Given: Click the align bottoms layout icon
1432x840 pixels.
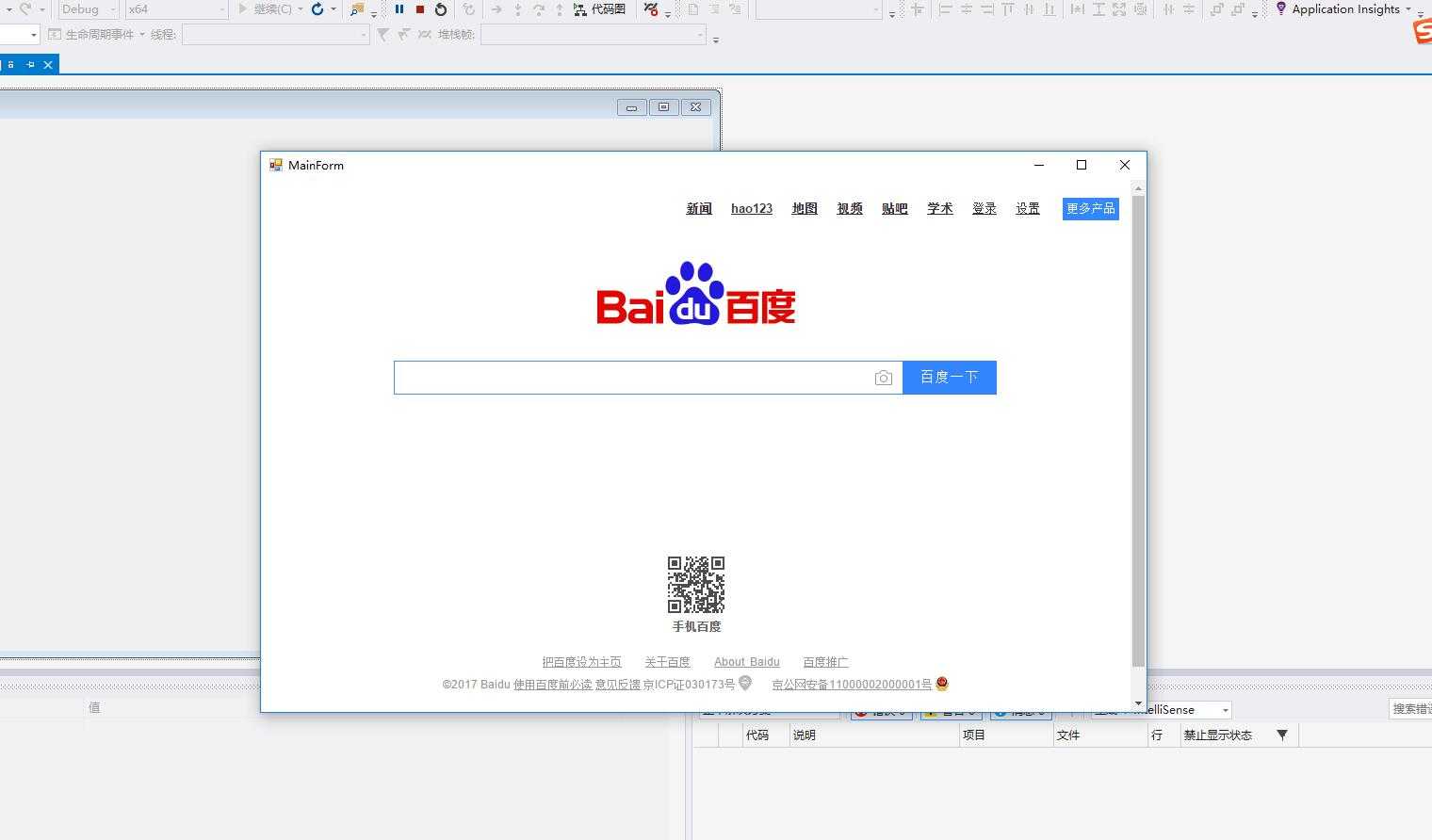Looking at the screenshot, I should click(1050, 9).
